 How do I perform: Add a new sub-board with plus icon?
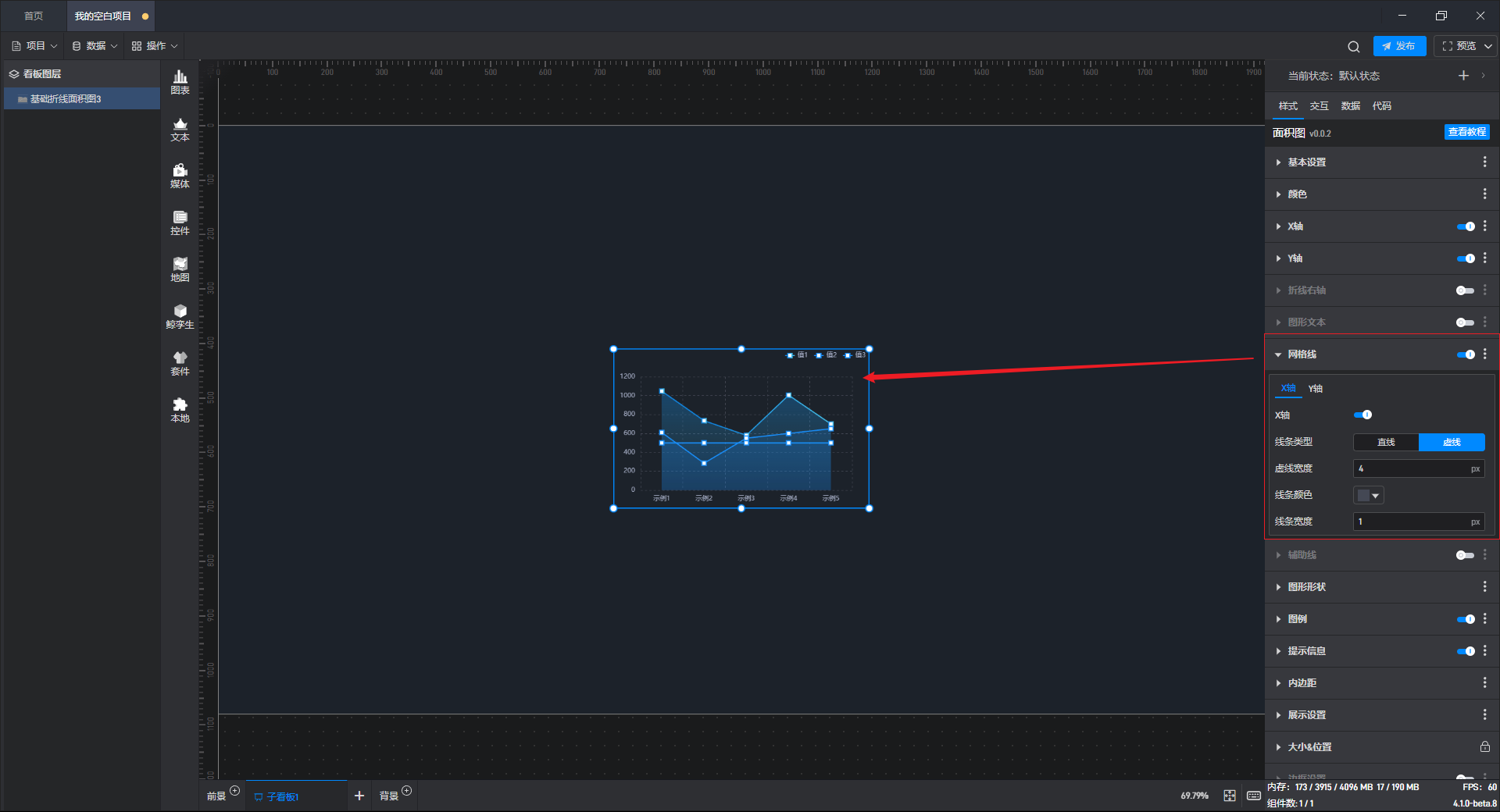click(x=359, y=796)
